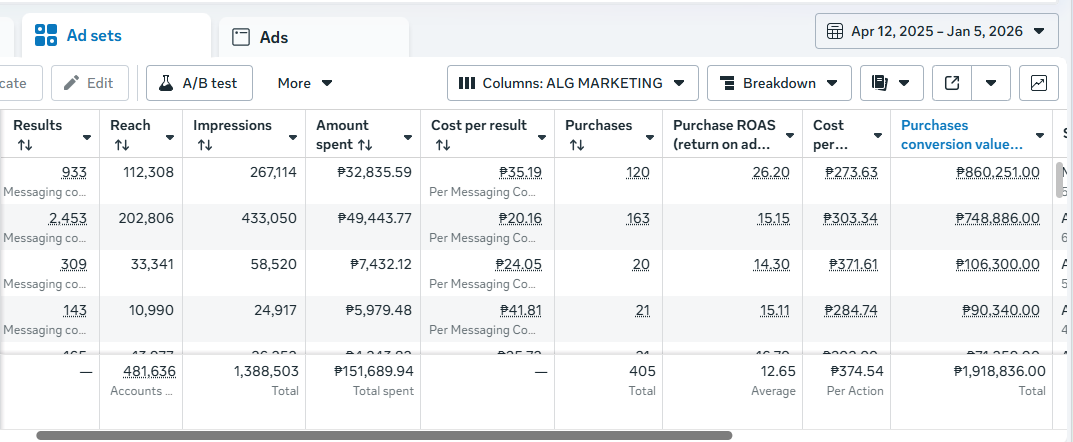Click the 2,453 results link
The height and width of the screenshot is (442, 1073).
[x=67, y=218]
